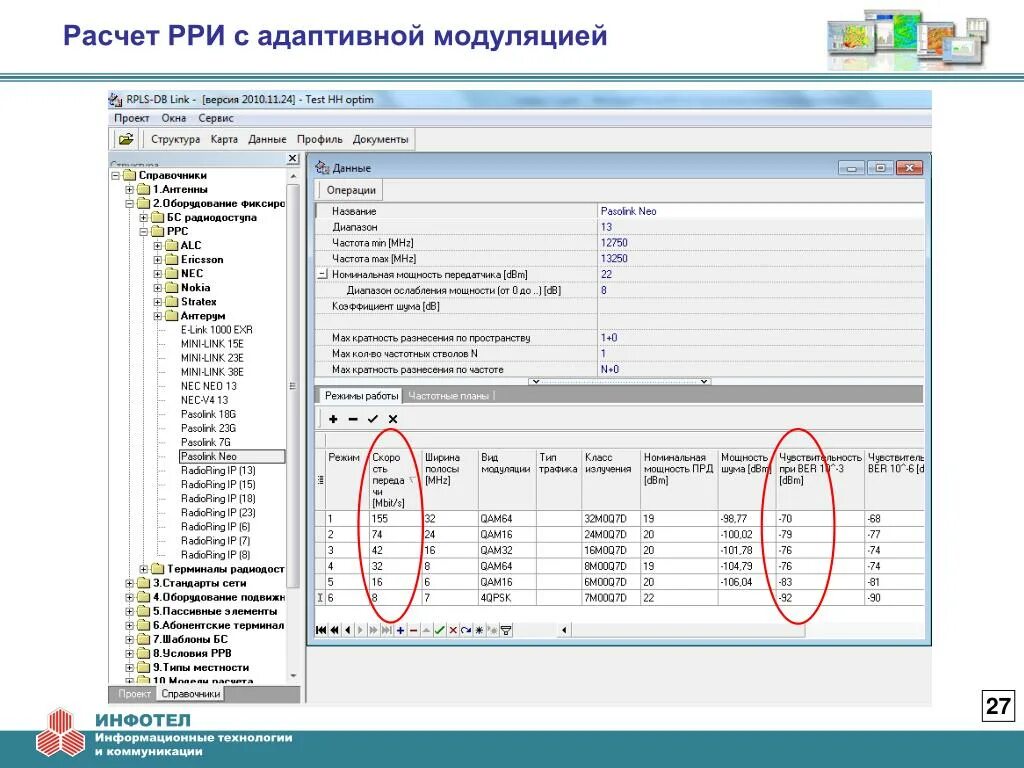Click the Вид модуляции column header

(507, 480)
